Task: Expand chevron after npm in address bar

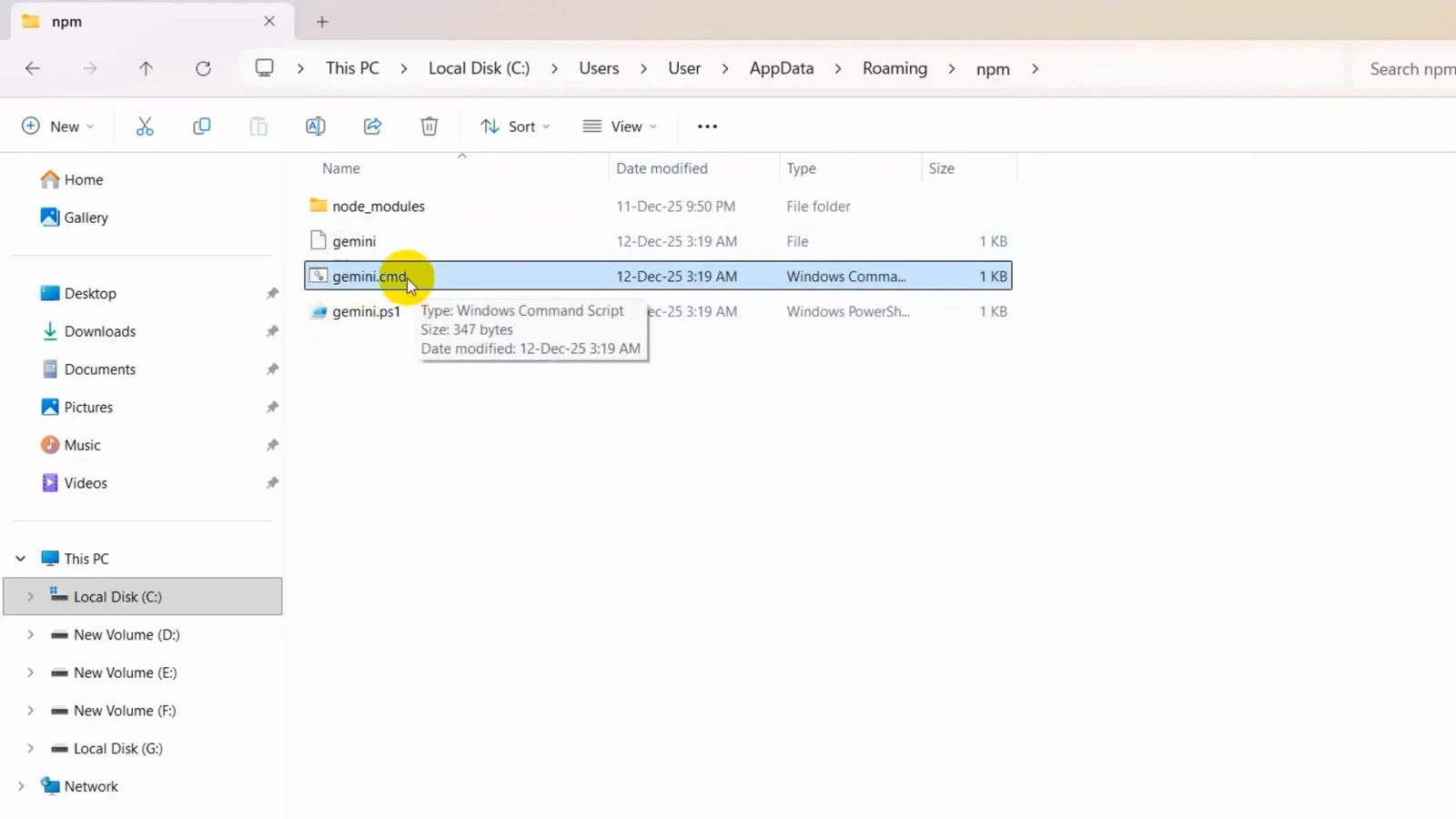Action: point(1035,69)
